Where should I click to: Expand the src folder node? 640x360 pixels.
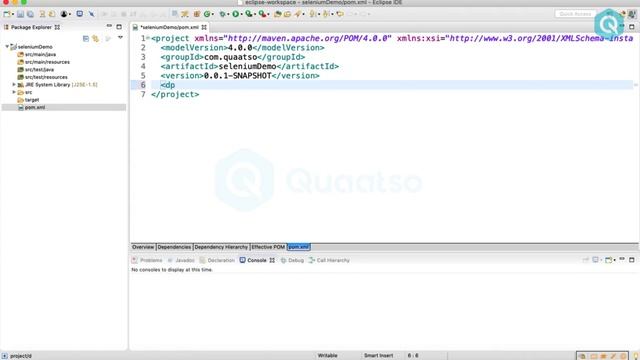(14, 92)
